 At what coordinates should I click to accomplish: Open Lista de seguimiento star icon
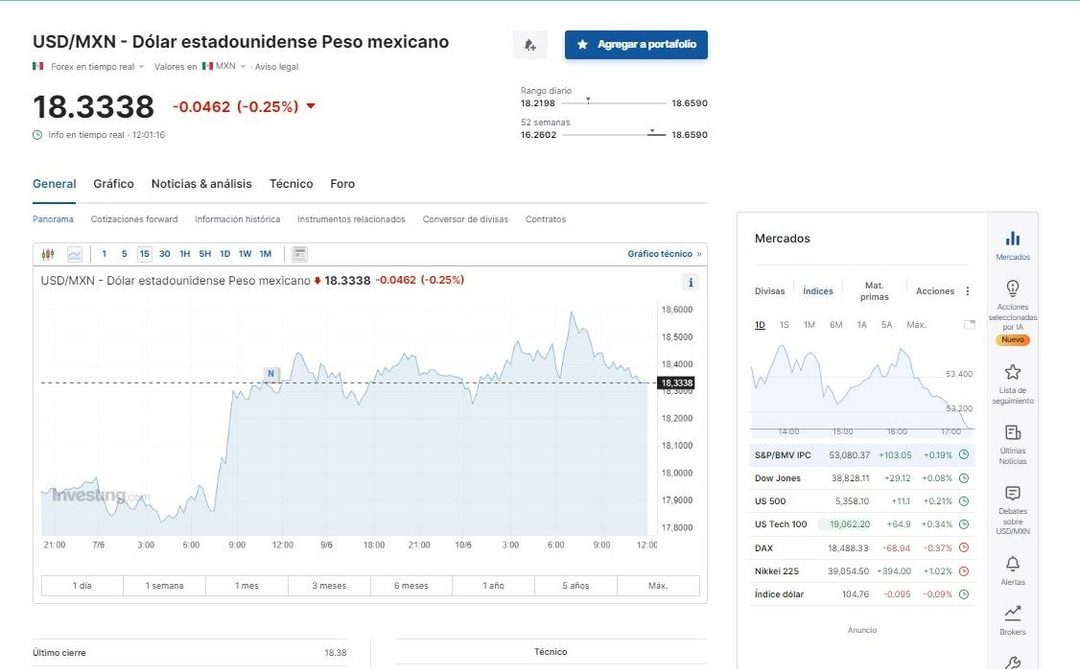coord(1012,372)
